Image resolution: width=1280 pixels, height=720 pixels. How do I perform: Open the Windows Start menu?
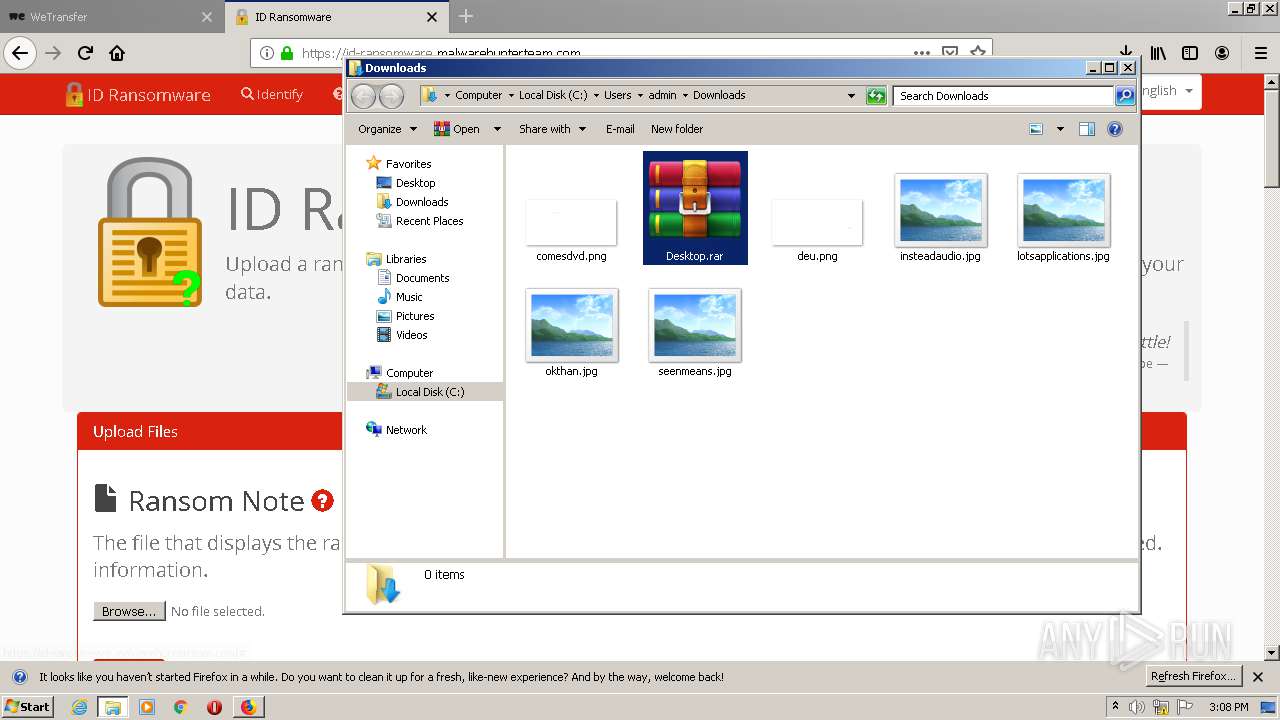(27, 706)
